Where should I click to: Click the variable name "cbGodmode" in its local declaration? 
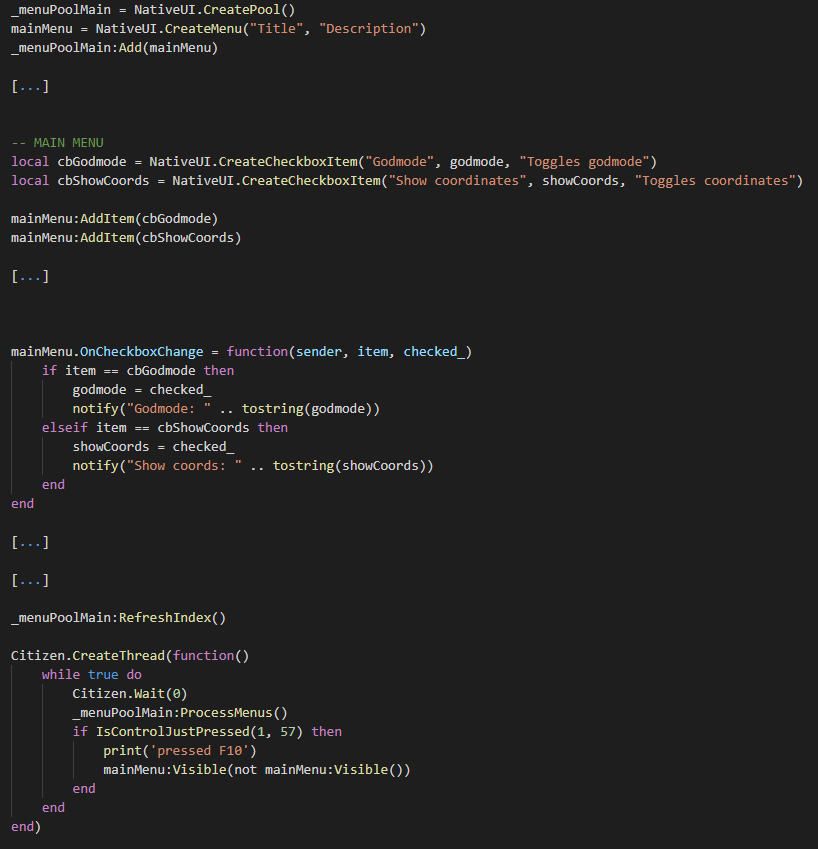(x=91, y=161)
